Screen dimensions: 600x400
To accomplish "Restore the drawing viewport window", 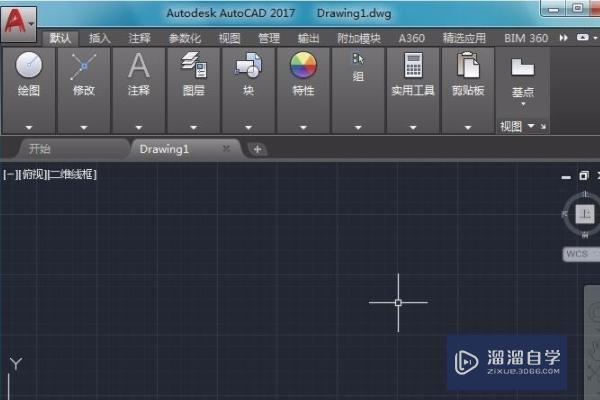I will pos(584,176).
